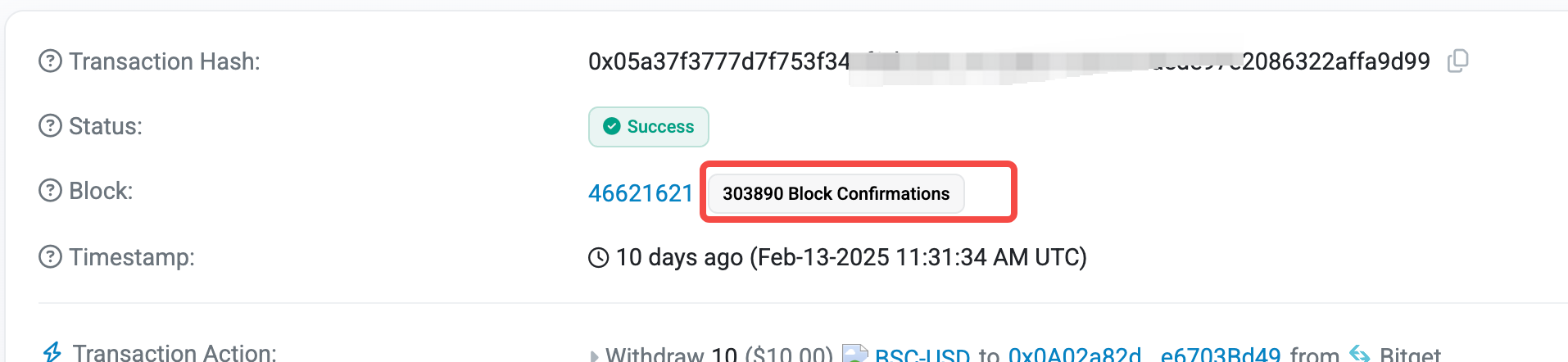Open the BSC-USD token link
Screen dimensions: 1568x362
click(x=922, y=355)
